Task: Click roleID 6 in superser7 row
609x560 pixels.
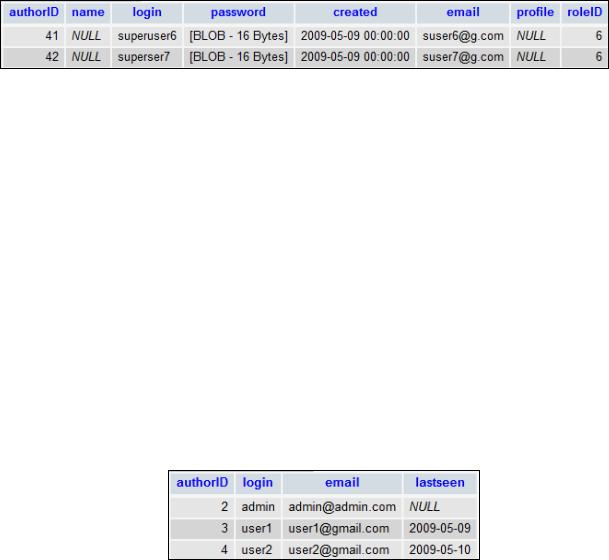Action: point(599,57)
